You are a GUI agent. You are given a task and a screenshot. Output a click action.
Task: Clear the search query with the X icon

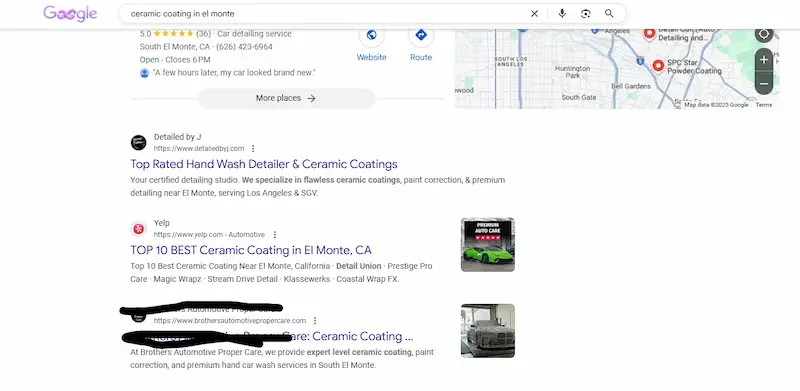pos(534,14)
